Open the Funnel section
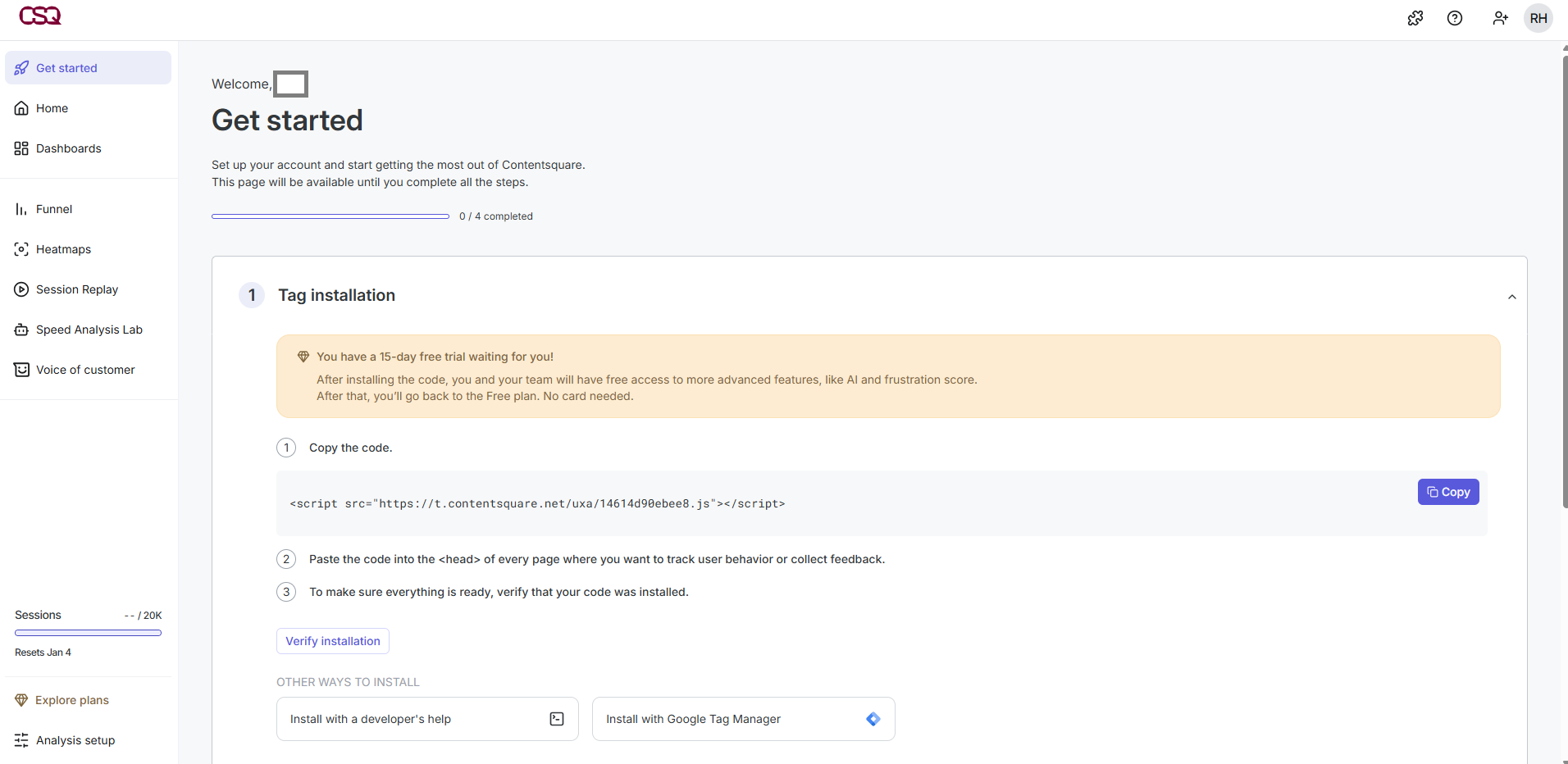 pos(88,209)
